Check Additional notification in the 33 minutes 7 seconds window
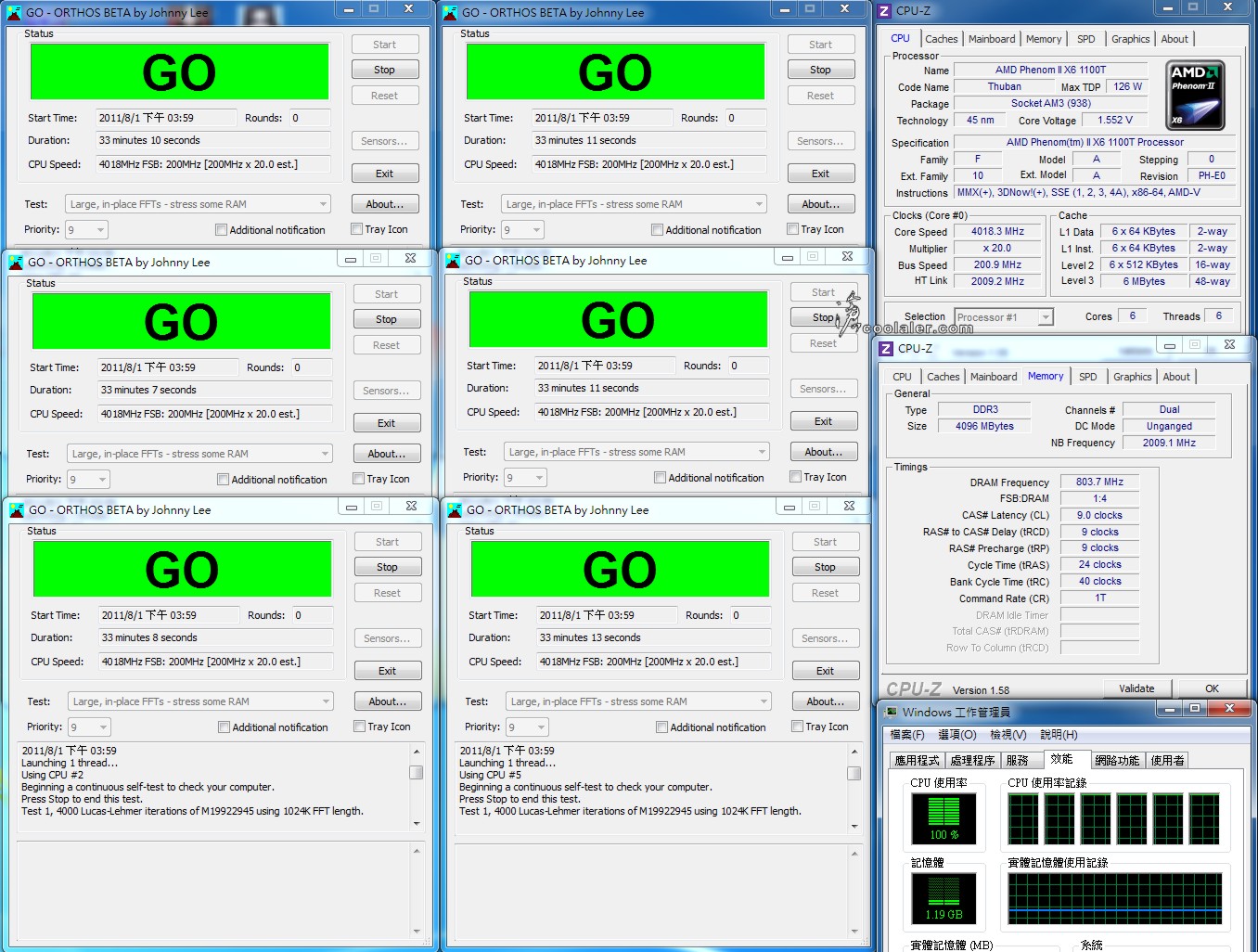Image resolution: width=1258 pixels, height=952 pixels. 223,480
